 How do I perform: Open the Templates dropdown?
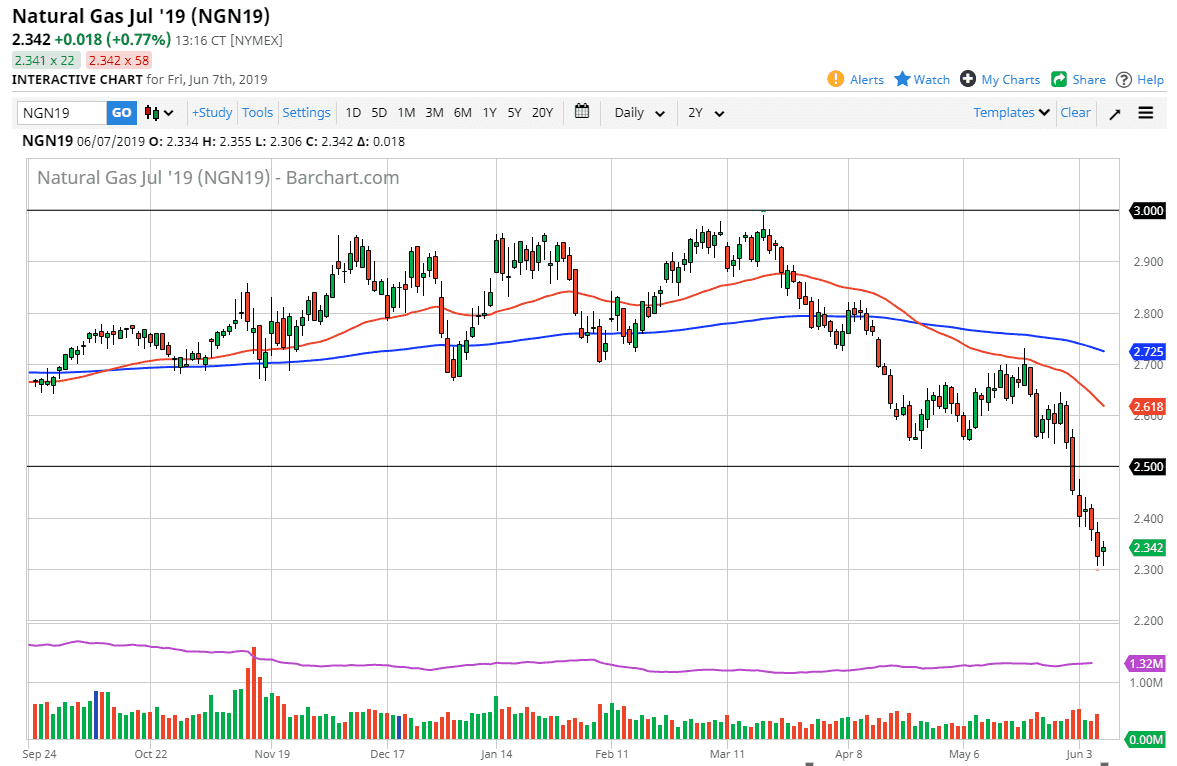[x=1012, y=113]
